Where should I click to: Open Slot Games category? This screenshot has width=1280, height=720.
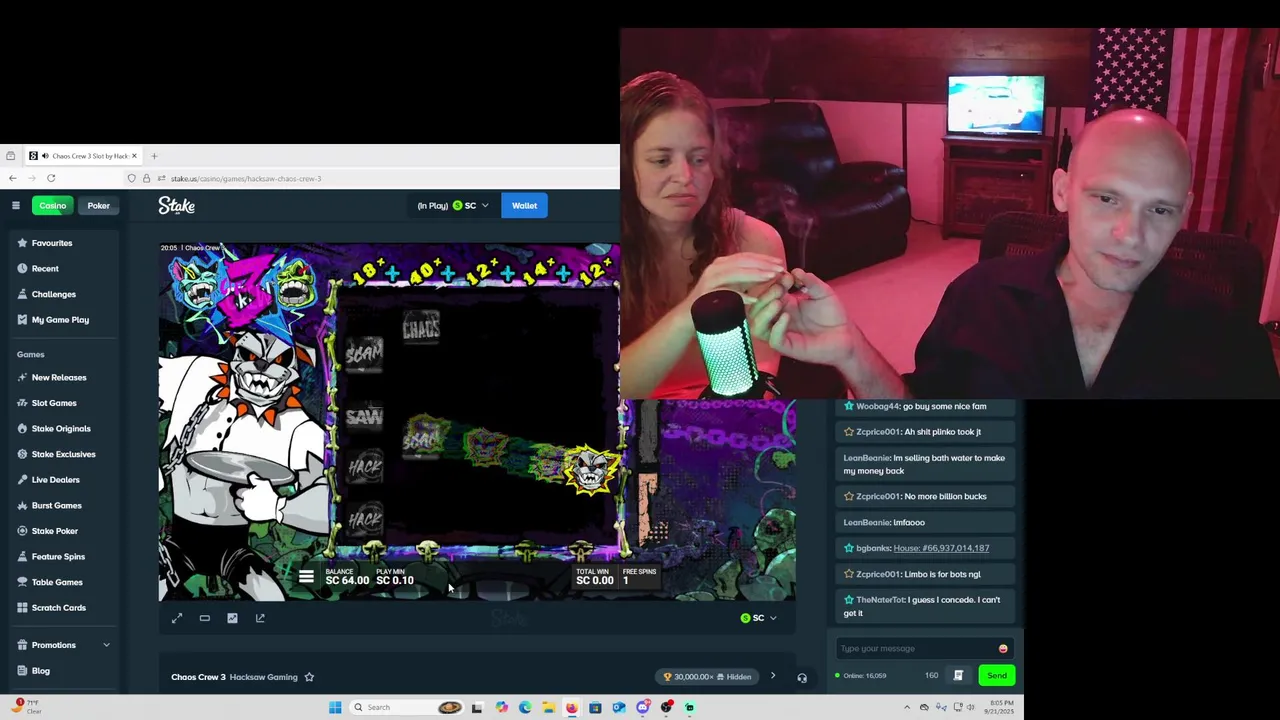point(54,403)
